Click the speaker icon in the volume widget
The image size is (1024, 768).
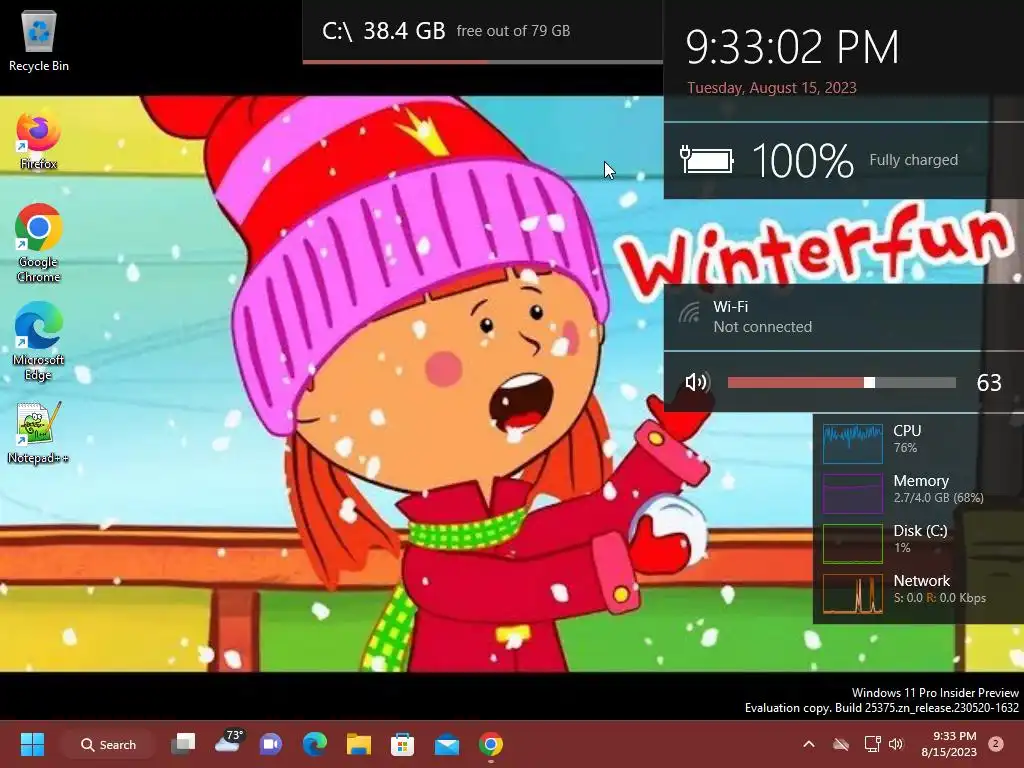(696, 382)
